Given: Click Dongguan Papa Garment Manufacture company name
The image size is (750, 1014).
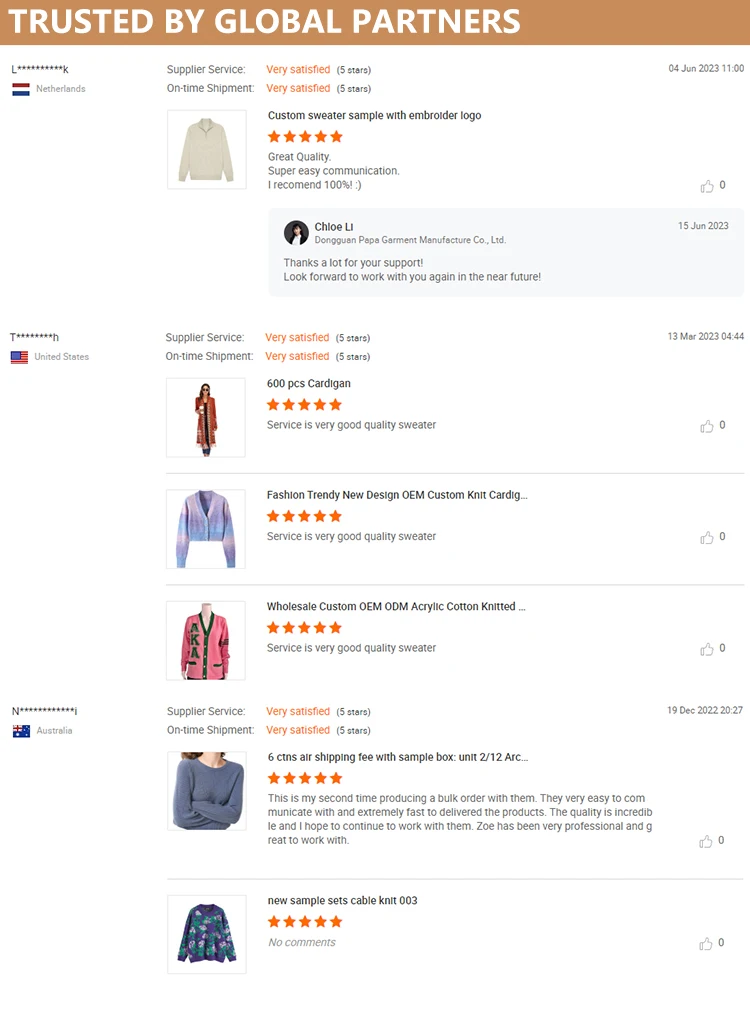Looking at the screenshot, I should pos(410,240).
